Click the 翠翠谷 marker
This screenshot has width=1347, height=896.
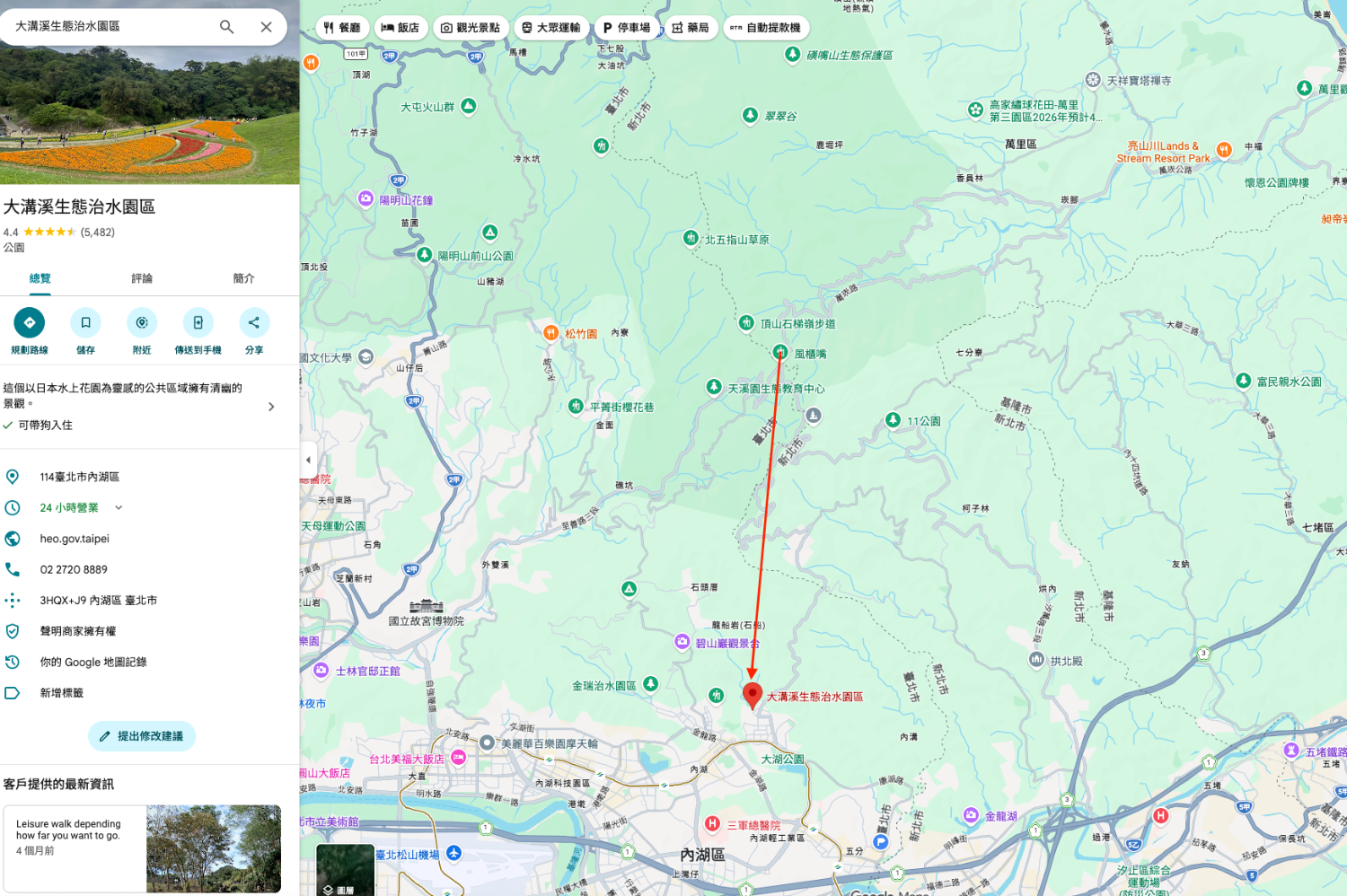750,115
